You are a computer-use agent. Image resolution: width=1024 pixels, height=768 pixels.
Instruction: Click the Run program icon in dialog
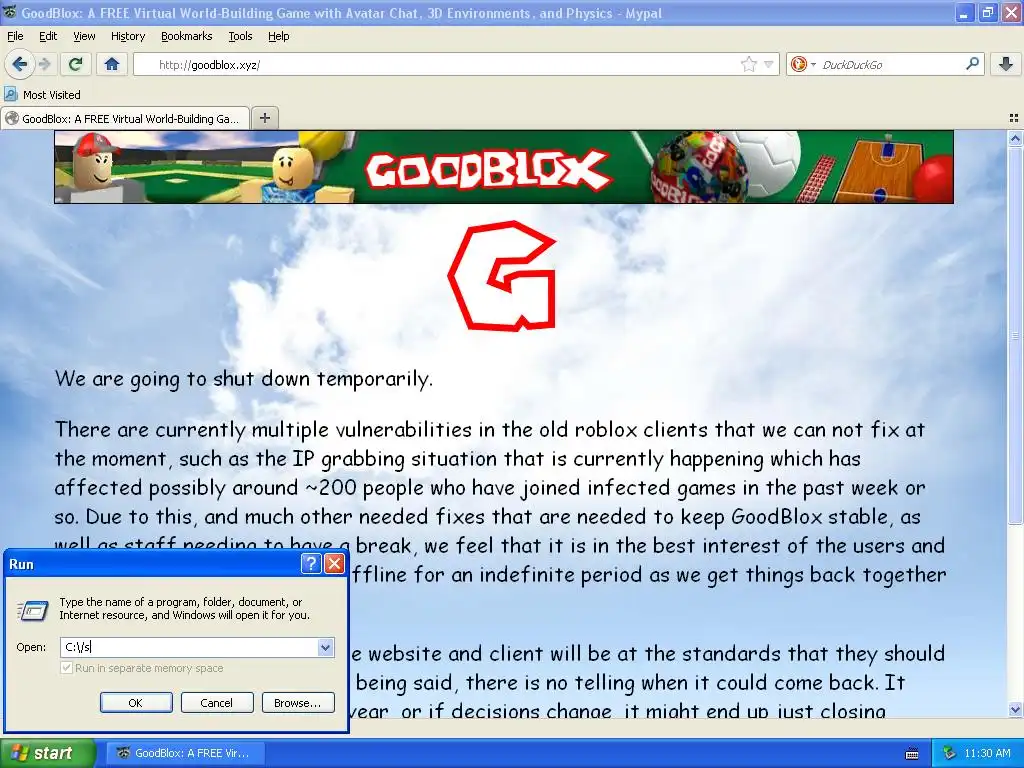[x=33, y=611]
